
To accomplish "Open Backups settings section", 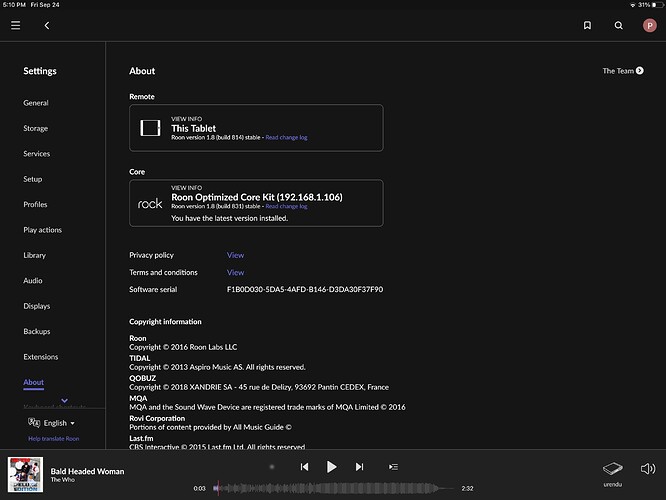I will [x=37, y=331].
